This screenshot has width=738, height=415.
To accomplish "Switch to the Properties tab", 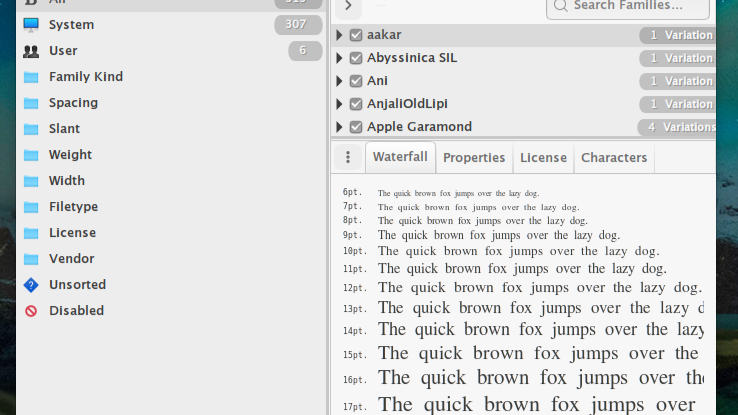I will point(474,158).
